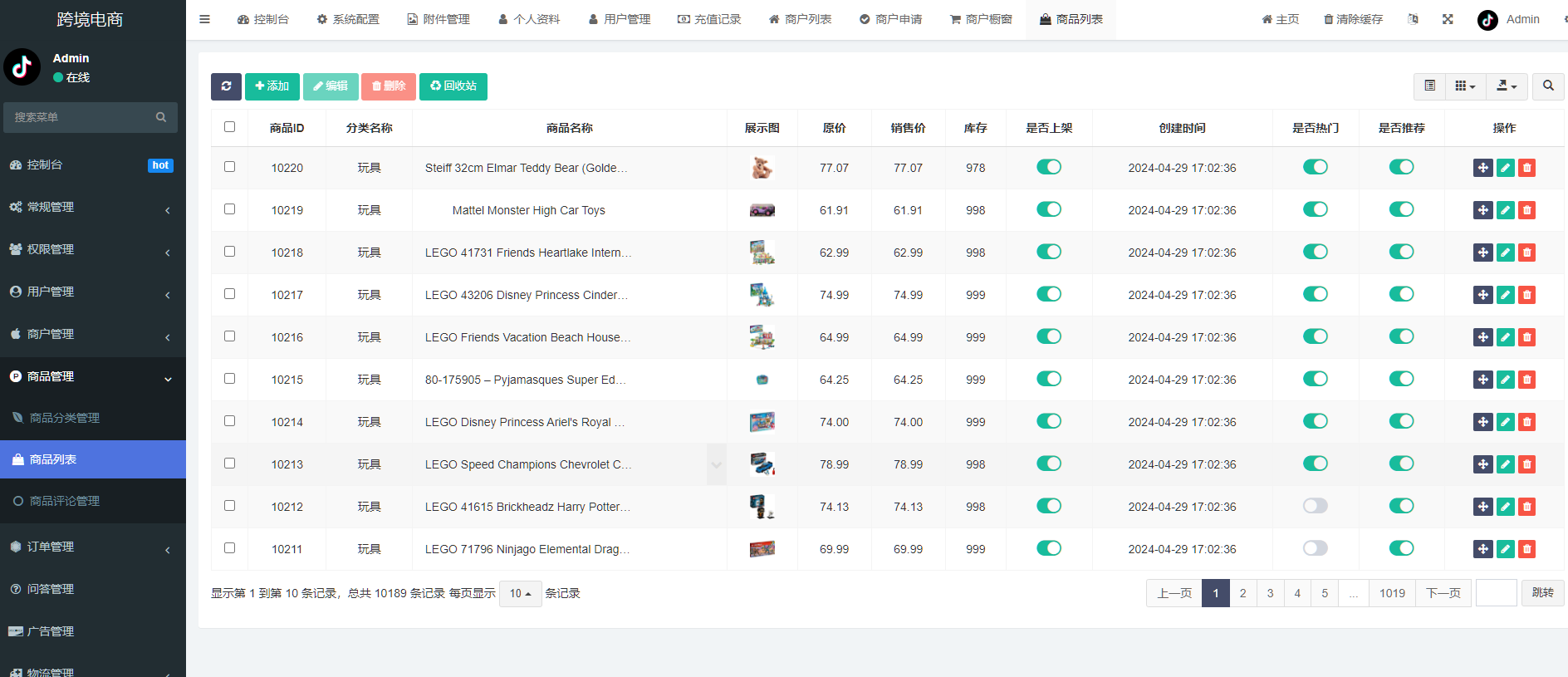The width and height of the screenshot is (1568, 677).
Task: Toggle 是否热门 switch for product 10212
Action: pyautogui.click(x=1316, y=506)
